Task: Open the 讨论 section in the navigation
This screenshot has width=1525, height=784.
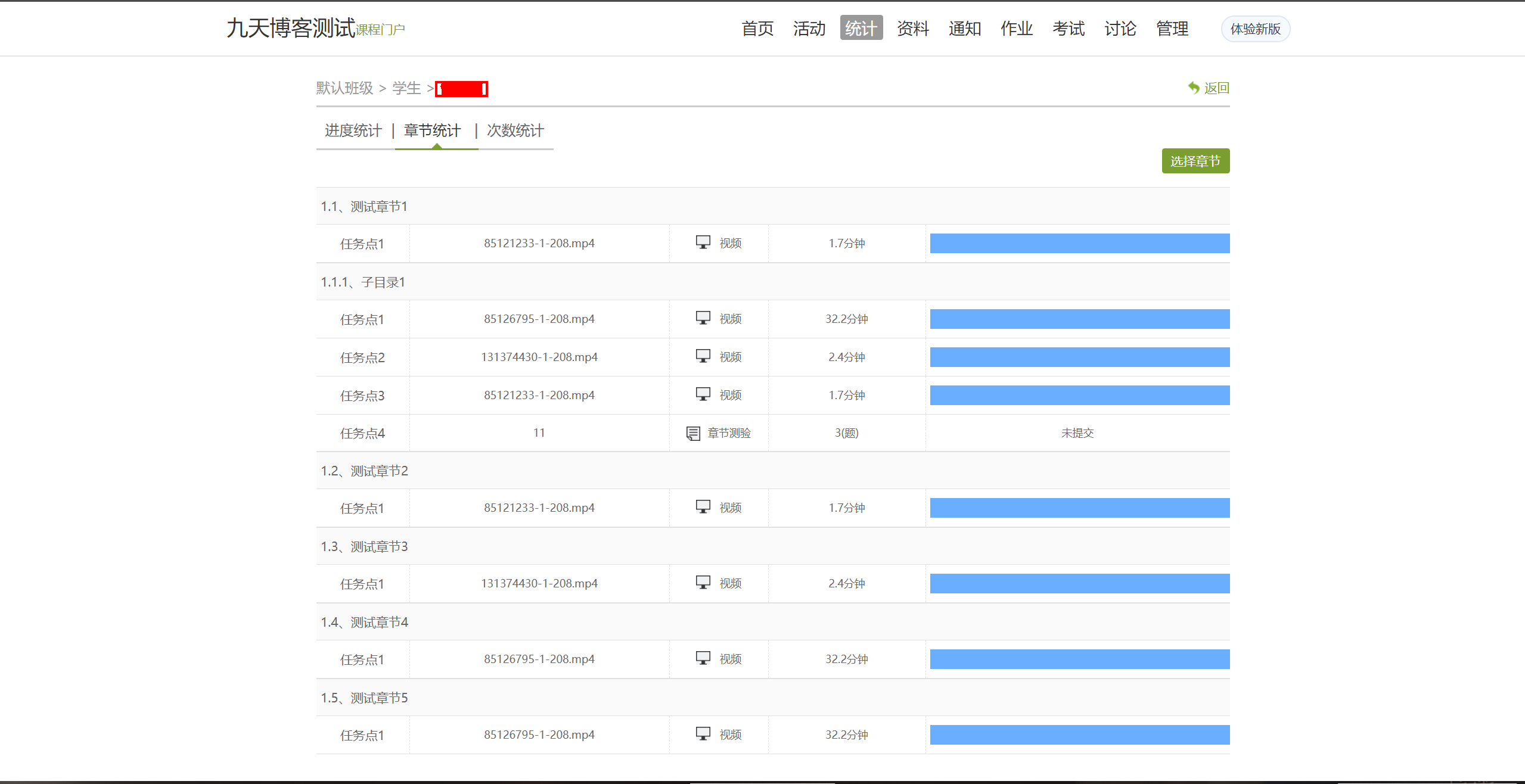Action: click(1119, 28)
